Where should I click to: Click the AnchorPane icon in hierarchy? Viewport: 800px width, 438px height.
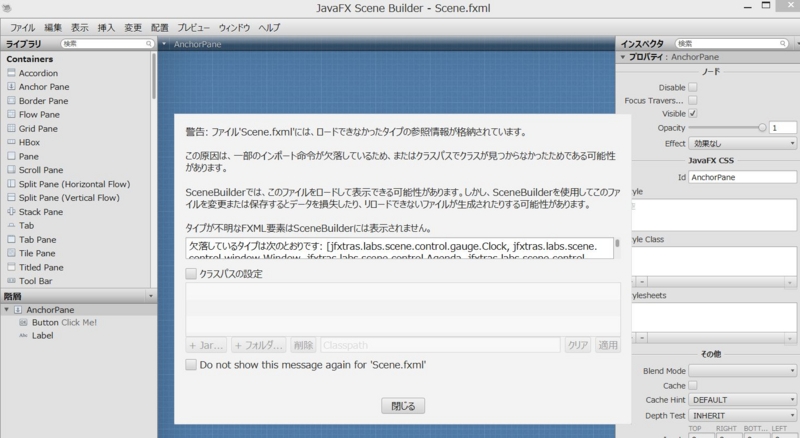tap(18, 310)
